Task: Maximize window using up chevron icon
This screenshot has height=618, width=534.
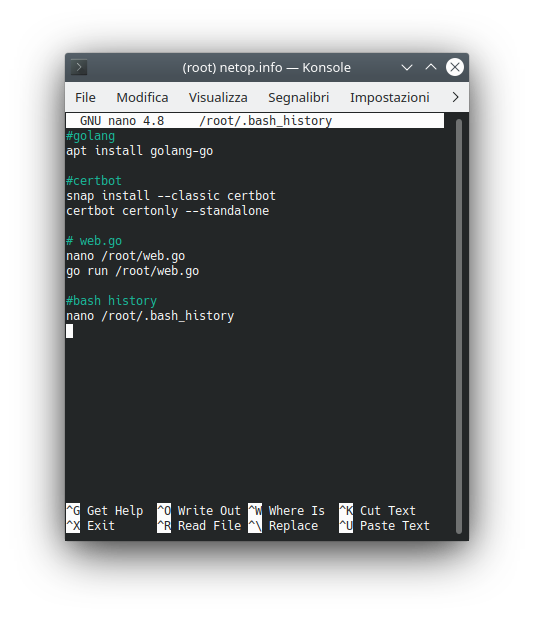Action: (x=431, y=67)
